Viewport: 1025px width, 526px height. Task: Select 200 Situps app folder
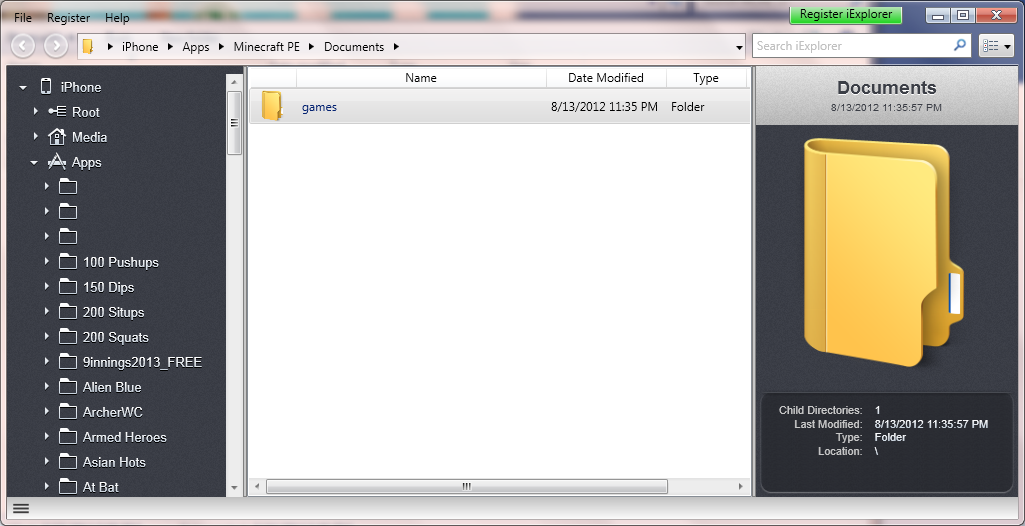(114, 312)
